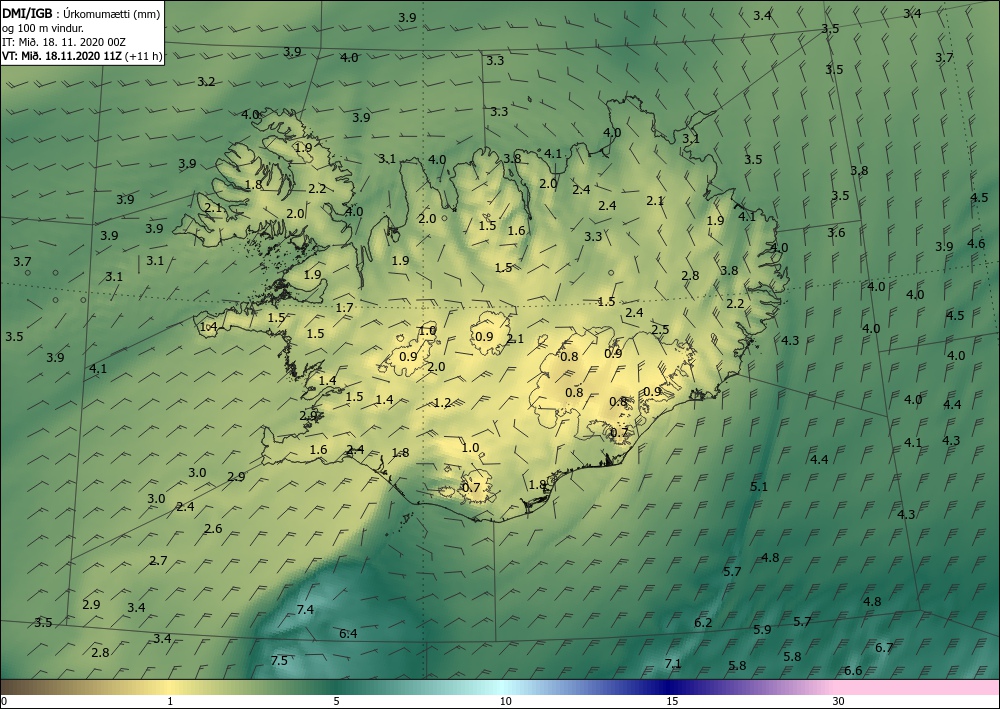This screenshot has width=1000, height=709.
Task: Click the "(+11 h)" forecast offset text
Action: (143, 56)
